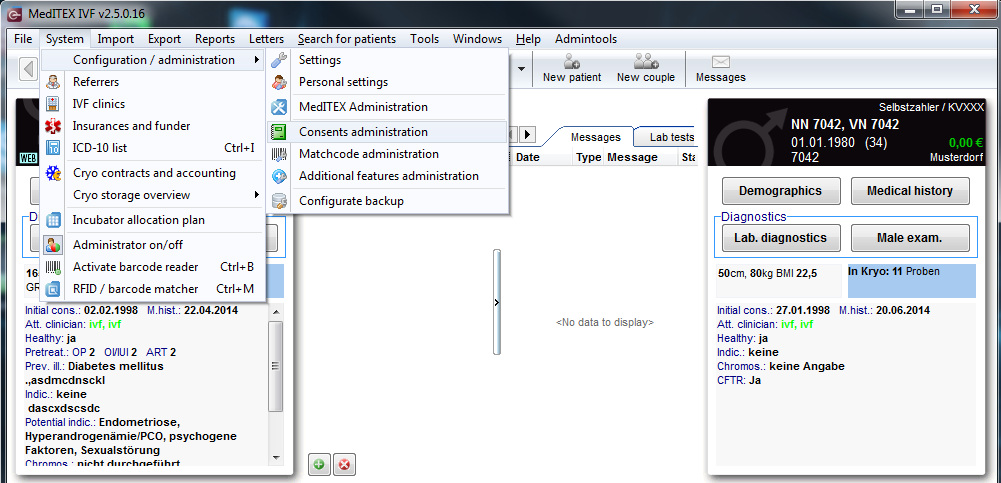
Task: Click the splitter collapse arrow handle
Action: tap(497, 302)
